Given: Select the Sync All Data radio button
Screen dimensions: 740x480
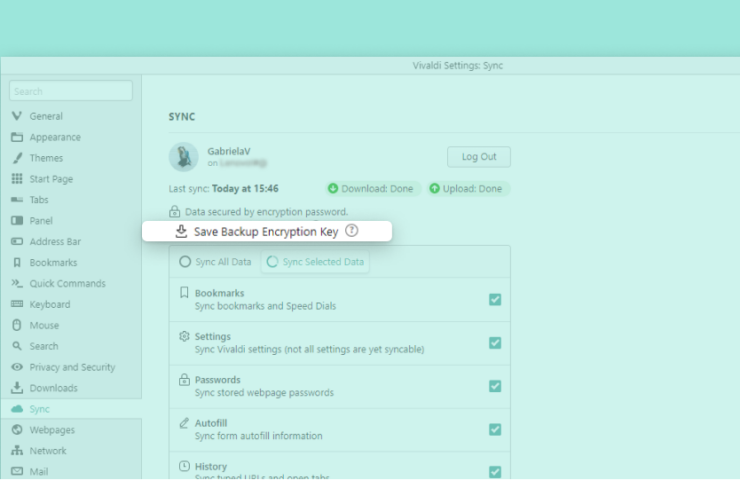Looking at the screenshot, I should pyautogui.click(x=185, y=261).
